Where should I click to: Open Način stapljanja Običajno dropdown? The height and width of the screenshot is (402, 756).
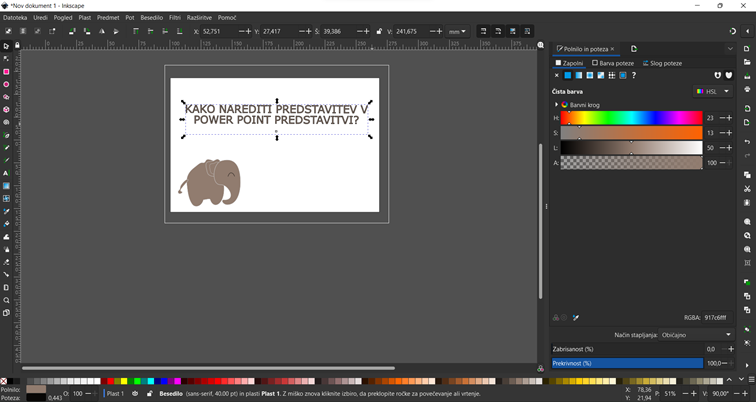pos(696,335)
